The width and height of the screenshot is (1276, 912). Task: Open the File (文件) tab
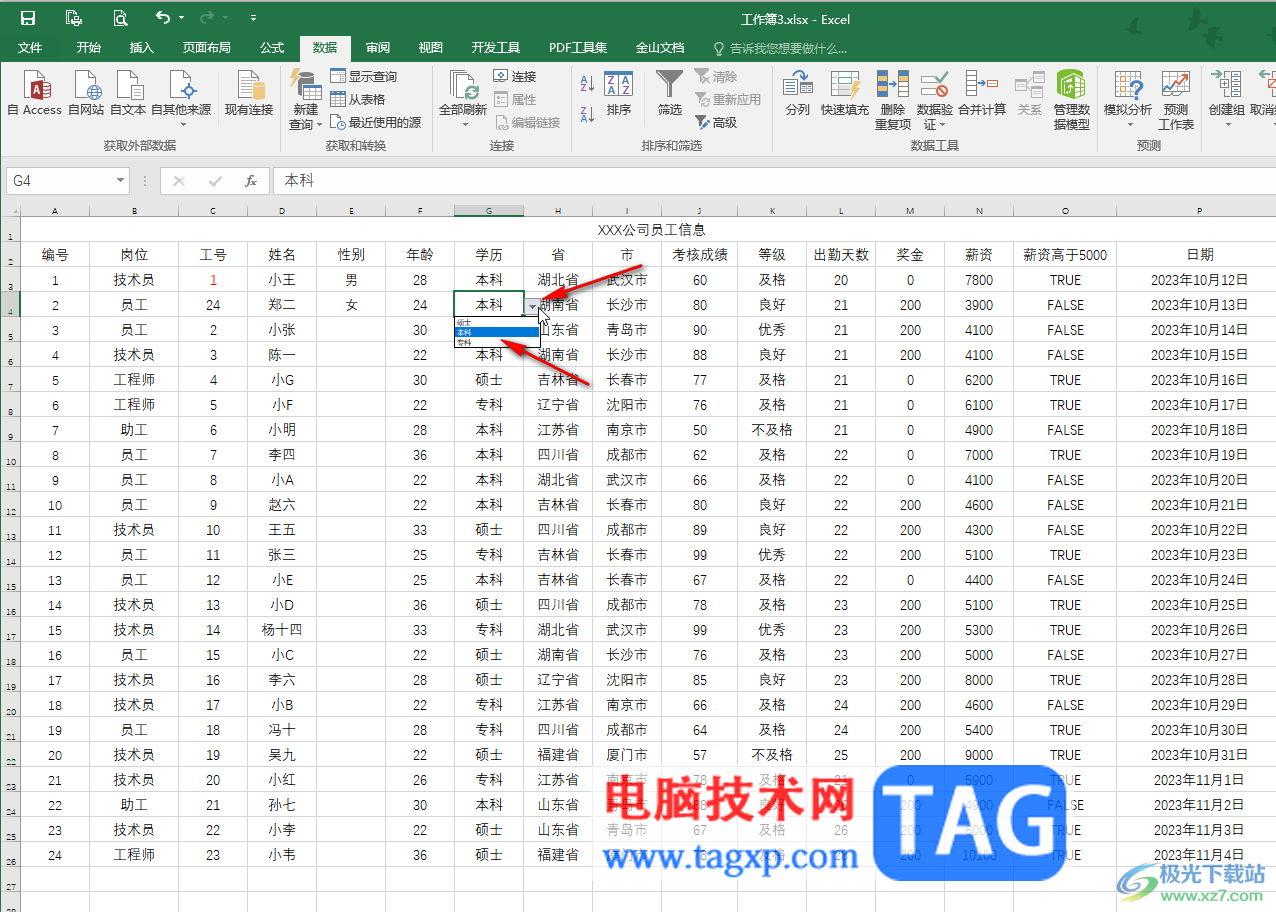tap(30, 47)
